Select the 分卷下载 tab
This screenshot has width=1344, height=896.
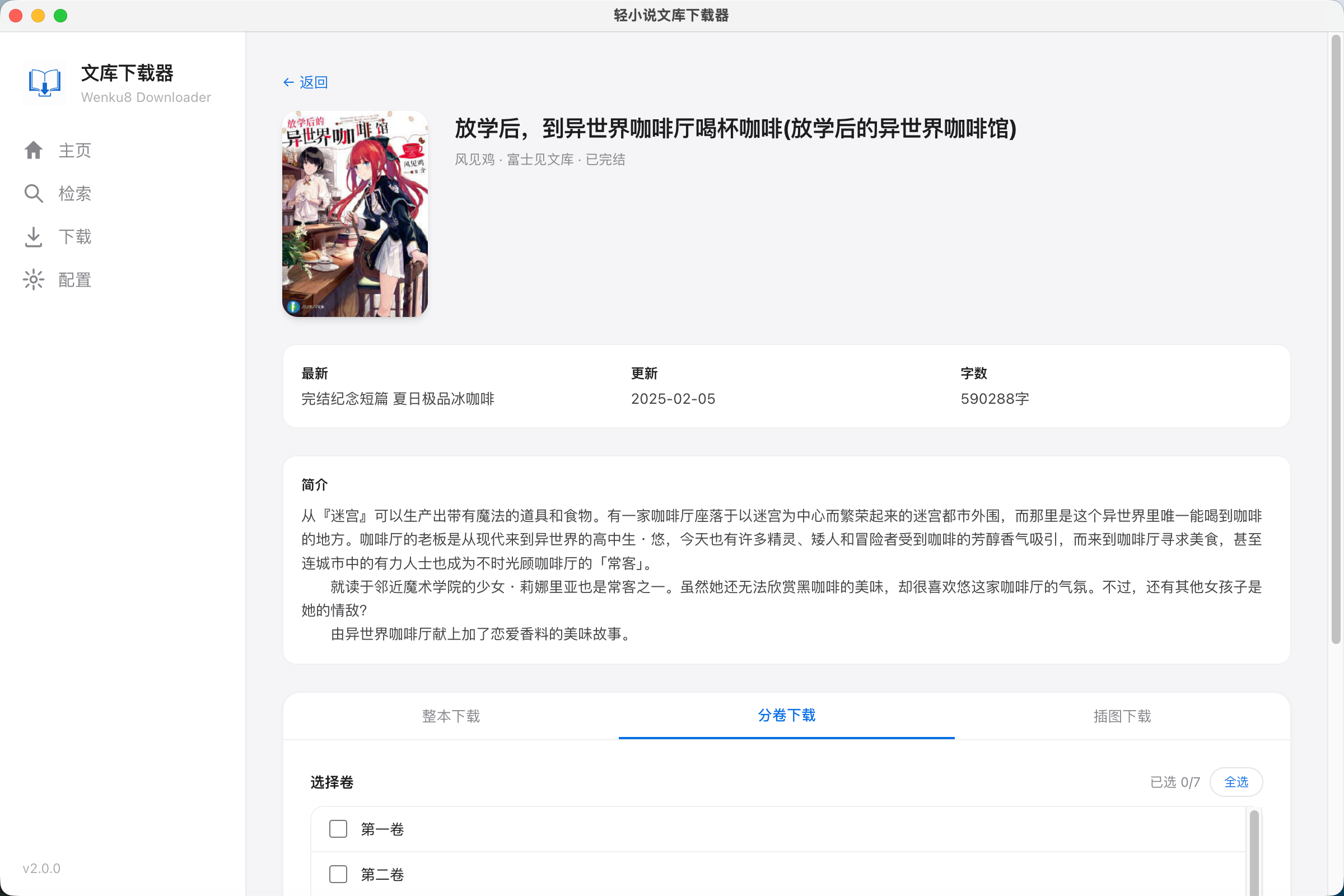pos(786,716)
